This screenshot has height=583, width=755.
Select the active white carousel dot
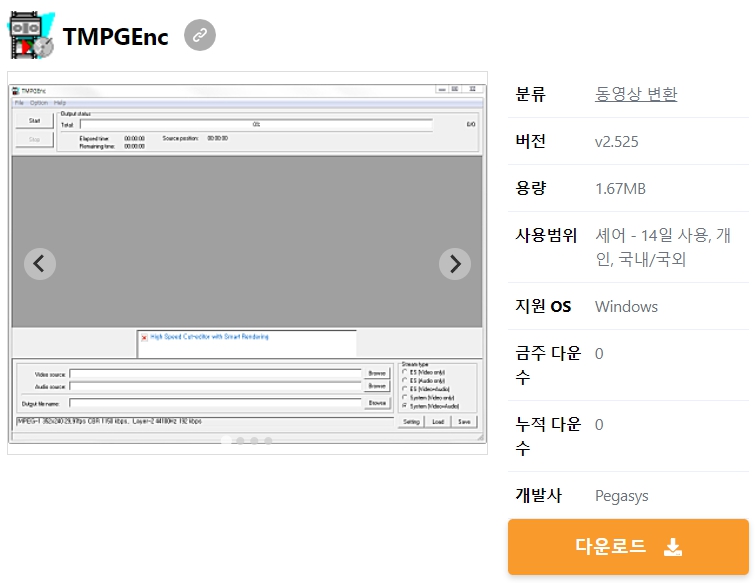pos(226,440)
